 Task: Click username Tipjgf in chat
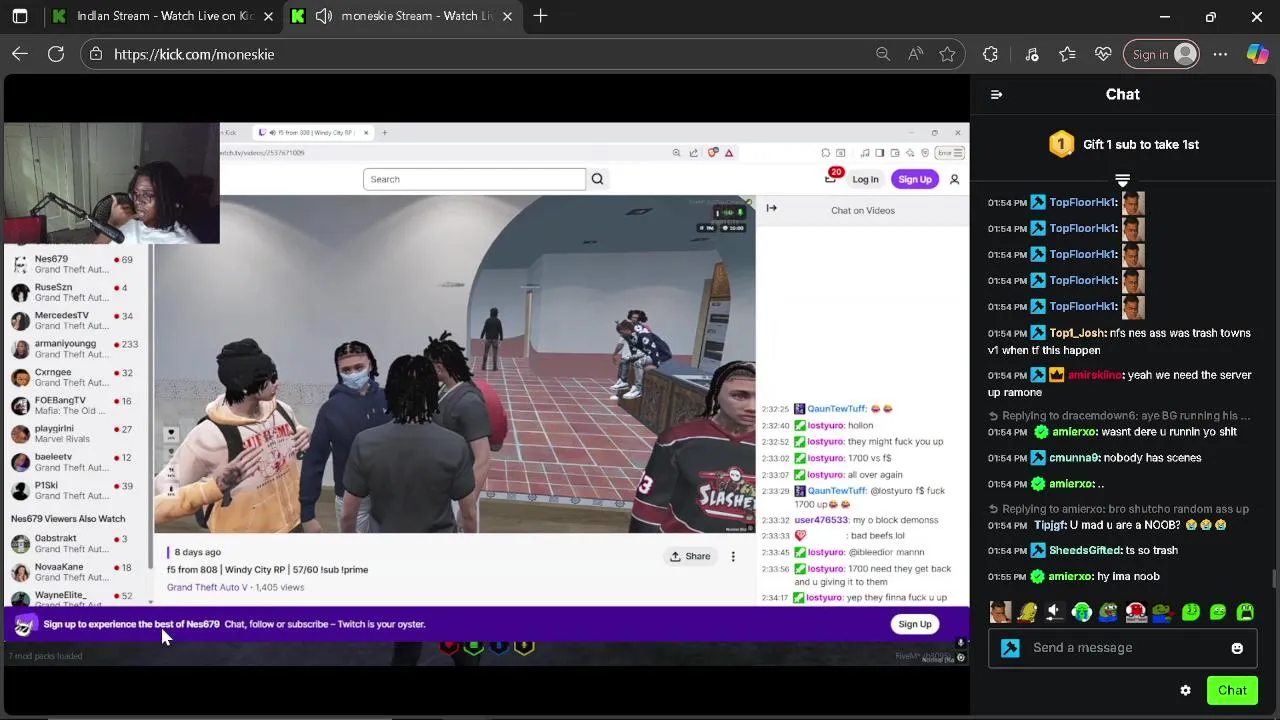coord(1049,525)
